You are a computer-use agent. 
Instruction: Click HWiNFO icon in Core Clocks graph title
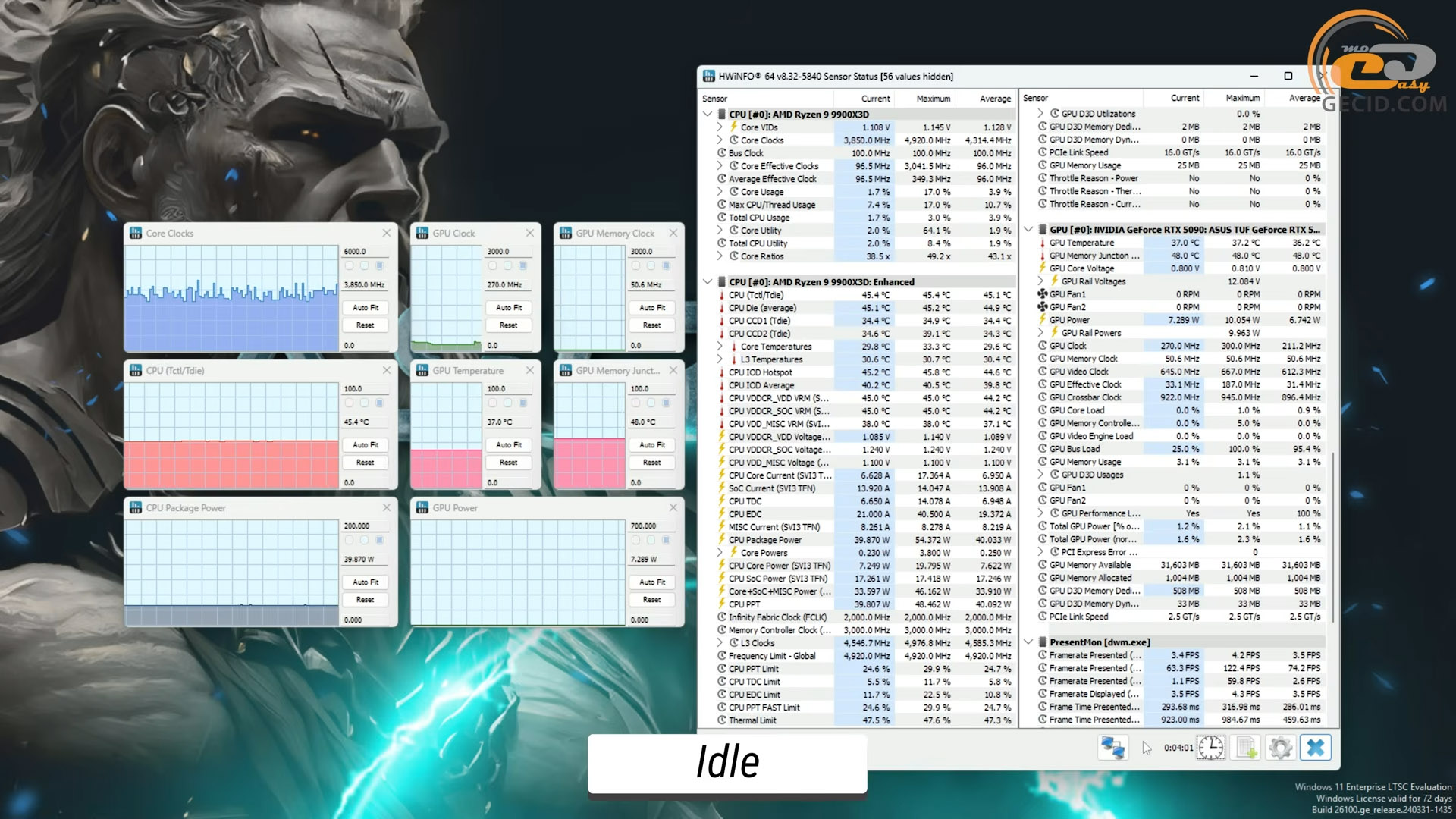(x=136, y=234)
